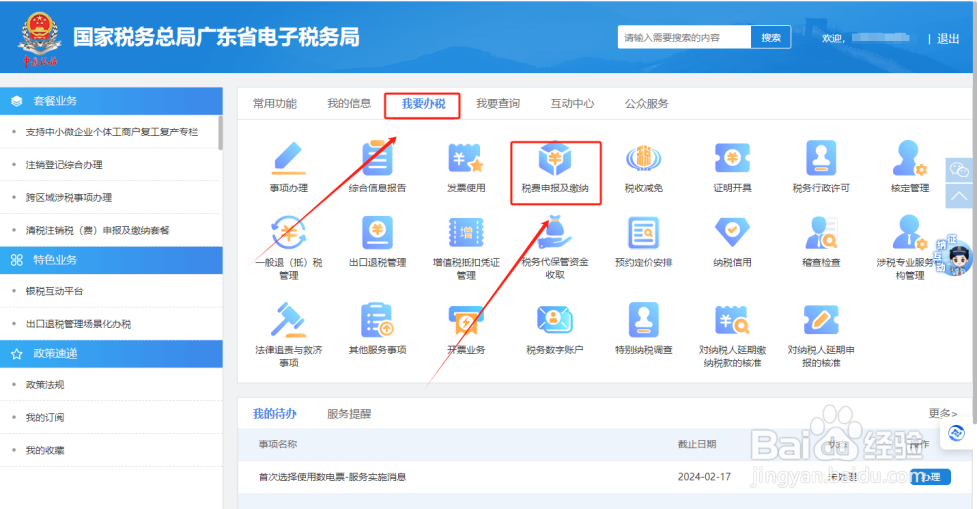Click the 截止日期 column header
978x509 pixels.
pyautogui.click(x=697, y=444)
